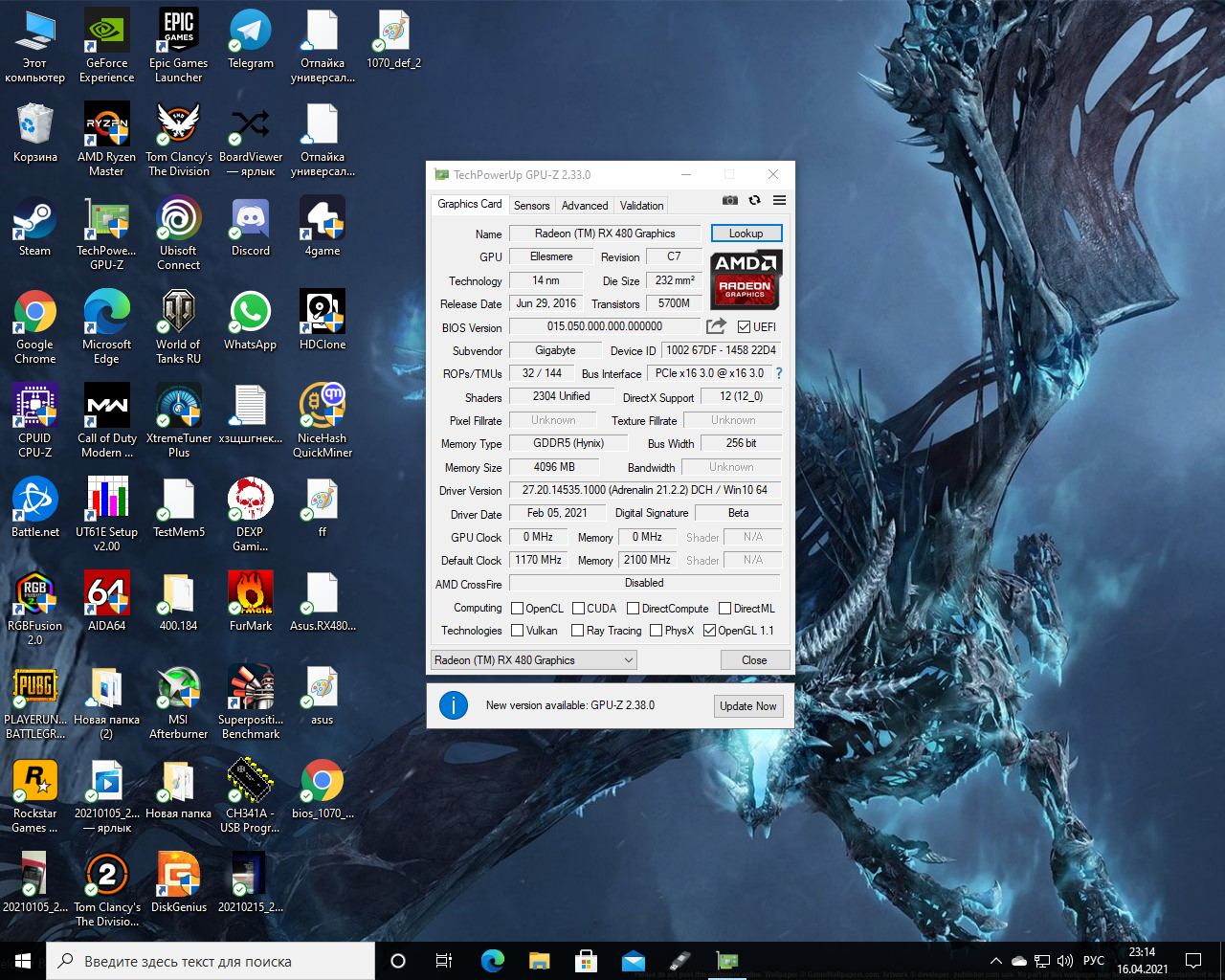Switch to the Validation tab
The height and width of the screenshot is (980, 1225).
tap(641, 206)
